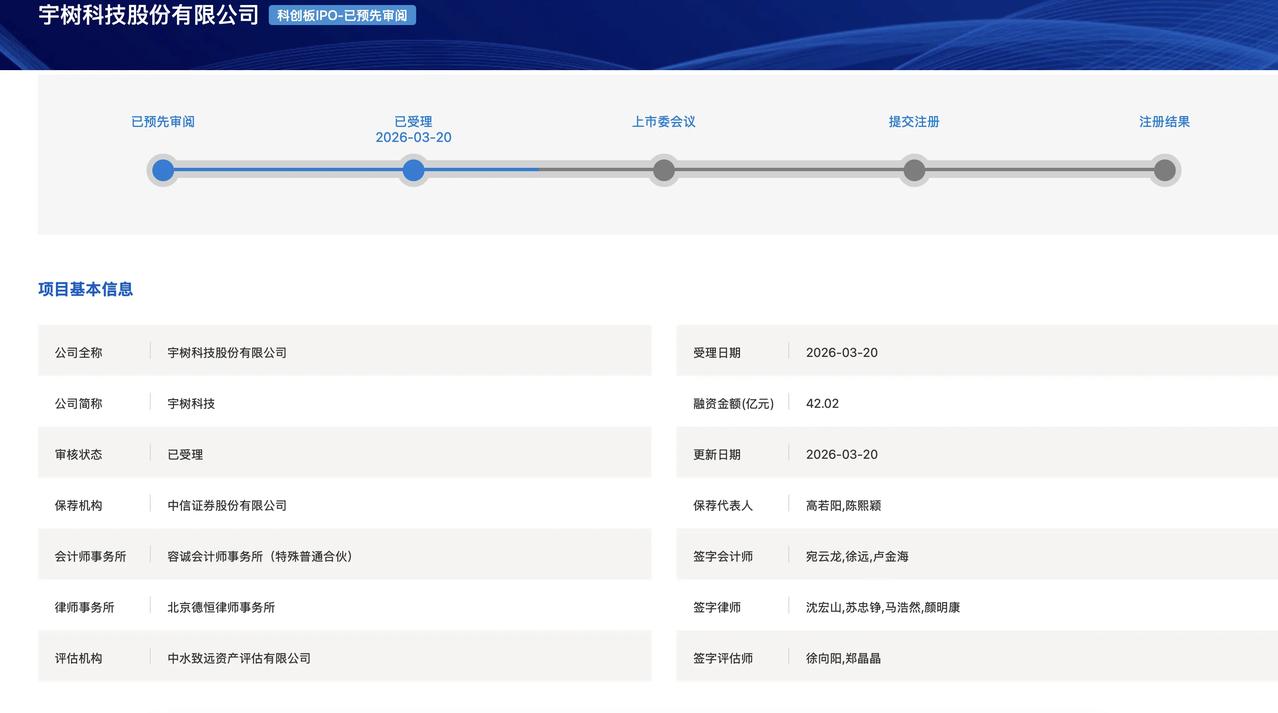
Task: Select the 提交注册 tab label
Action: [x=913, y=121]
